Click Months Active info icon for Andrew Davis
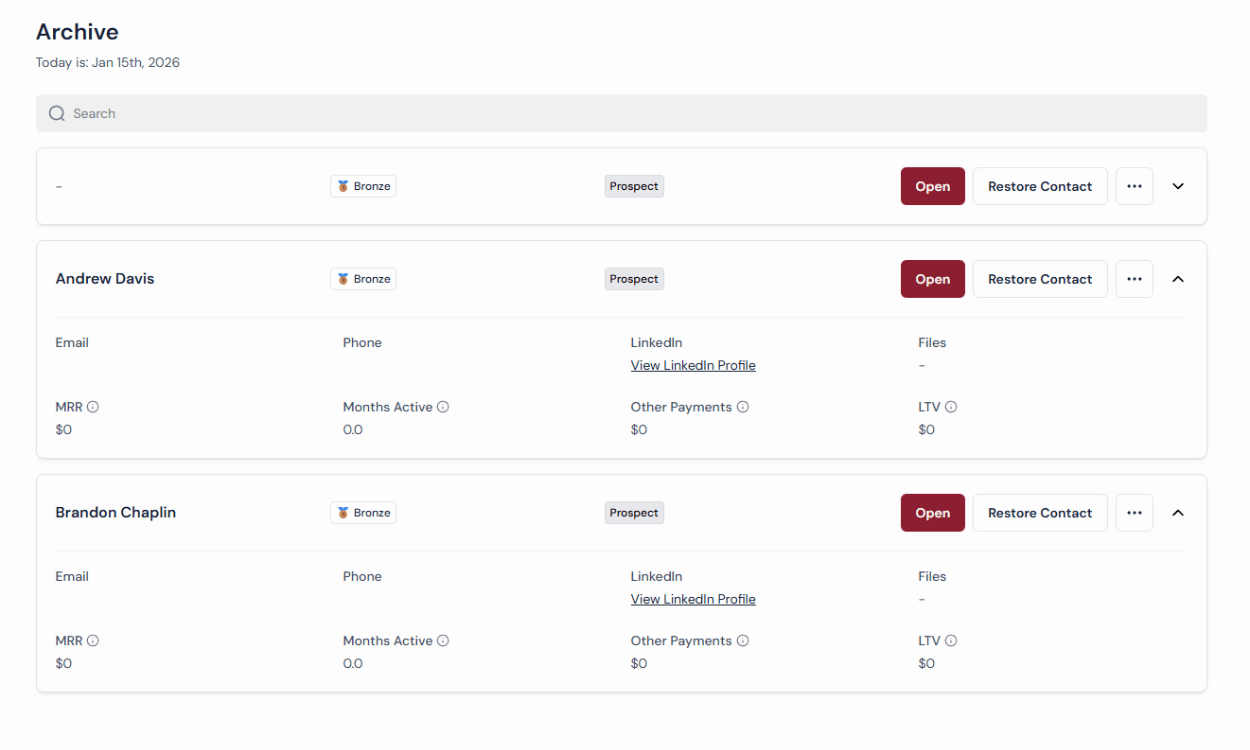 [443, 407]
